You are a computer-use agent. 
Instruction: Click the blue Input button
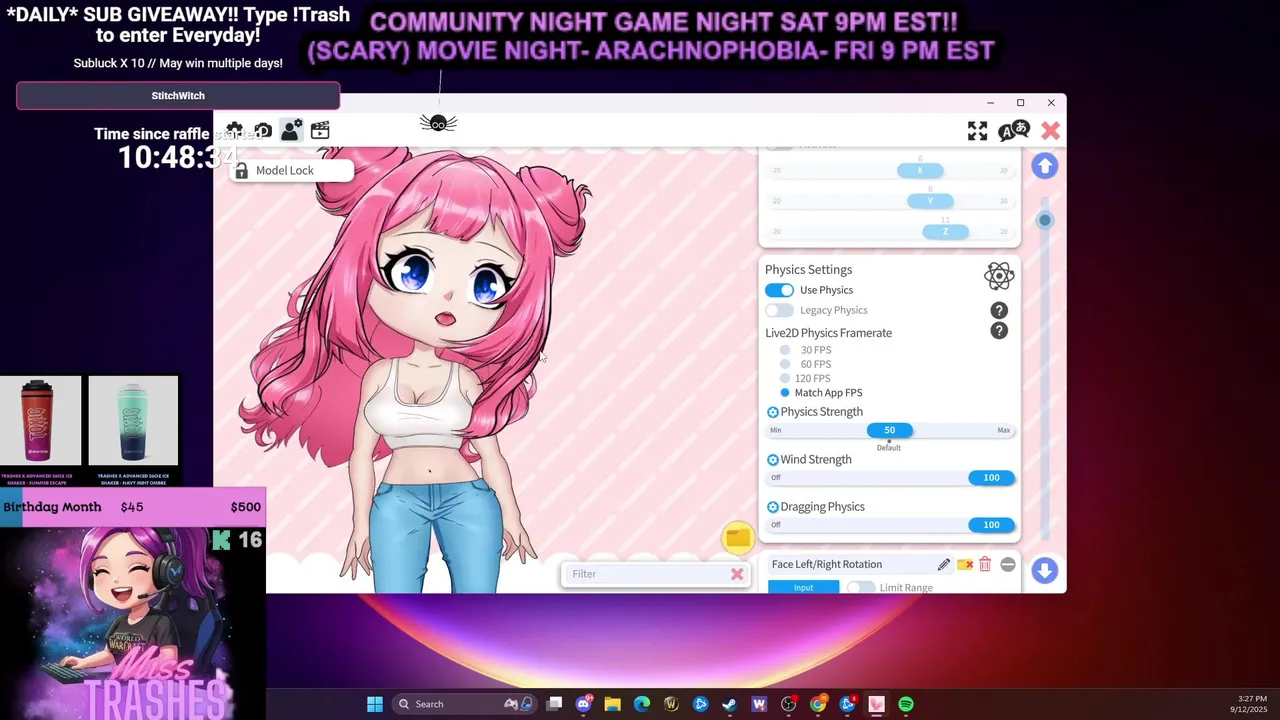803,588
